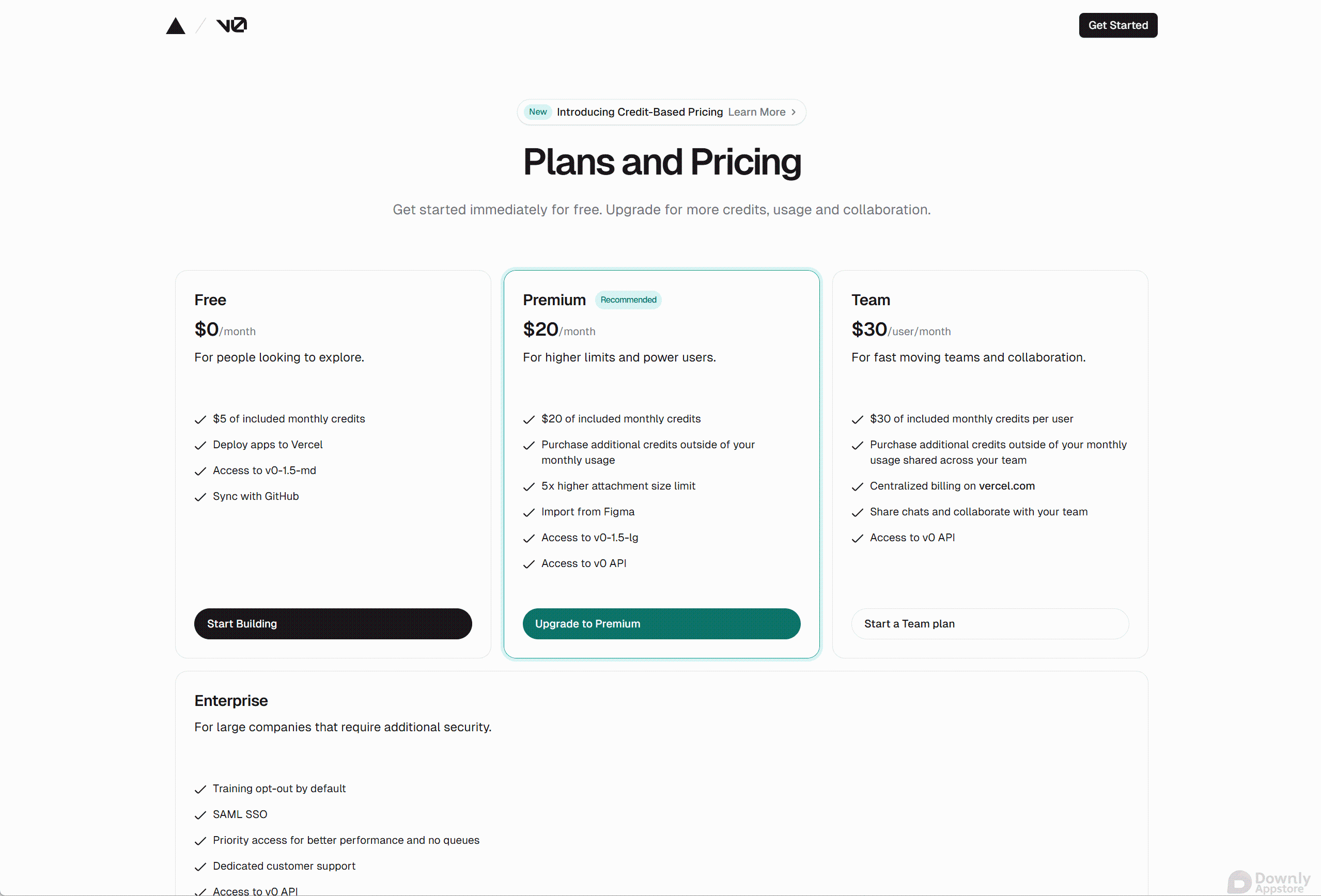1321x896 pixels.
Task: Open the vercel.com link
Action: pos(1007,486)
